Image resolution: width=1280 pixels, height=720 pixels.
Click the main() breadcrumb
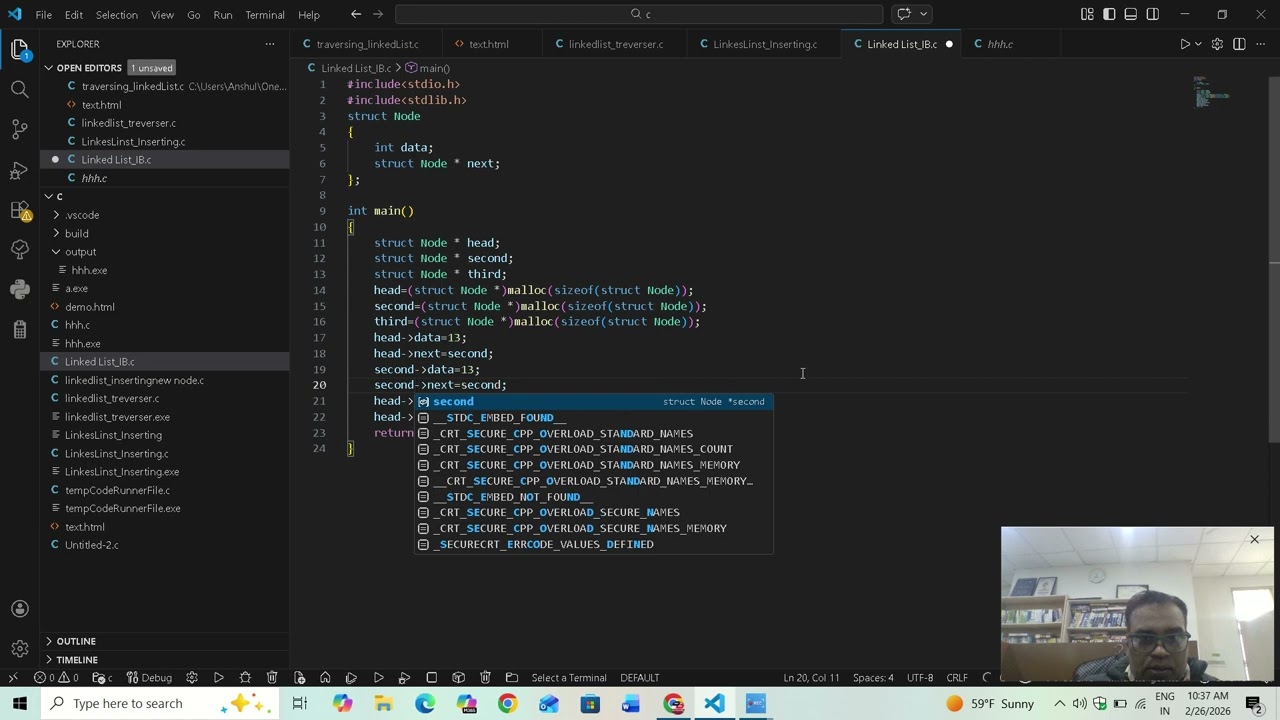pos(428,68)
